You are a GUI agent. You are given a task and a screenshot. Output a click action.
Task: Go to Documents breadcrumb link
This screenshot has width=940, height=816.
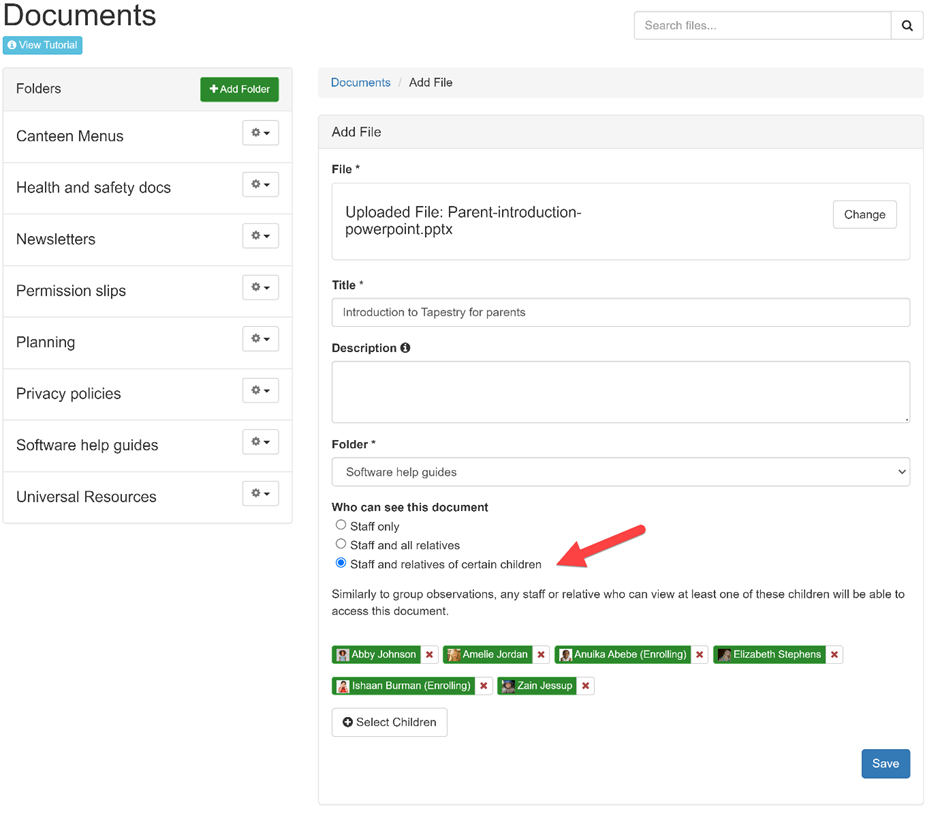pyautogui.click(x=360, y=83)
